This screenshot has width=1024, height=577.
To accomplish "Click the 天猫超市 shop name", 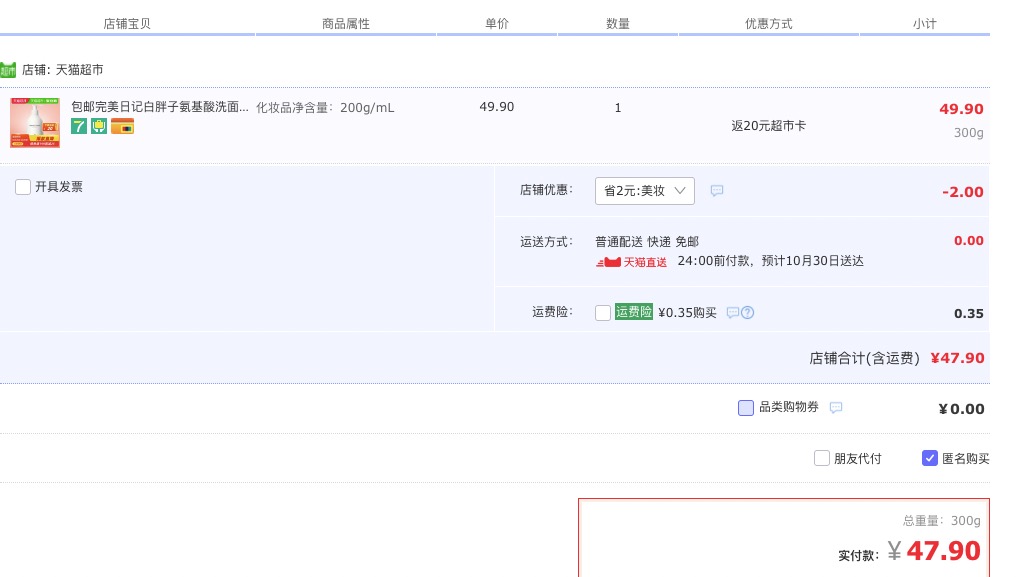I will (79, 70).
